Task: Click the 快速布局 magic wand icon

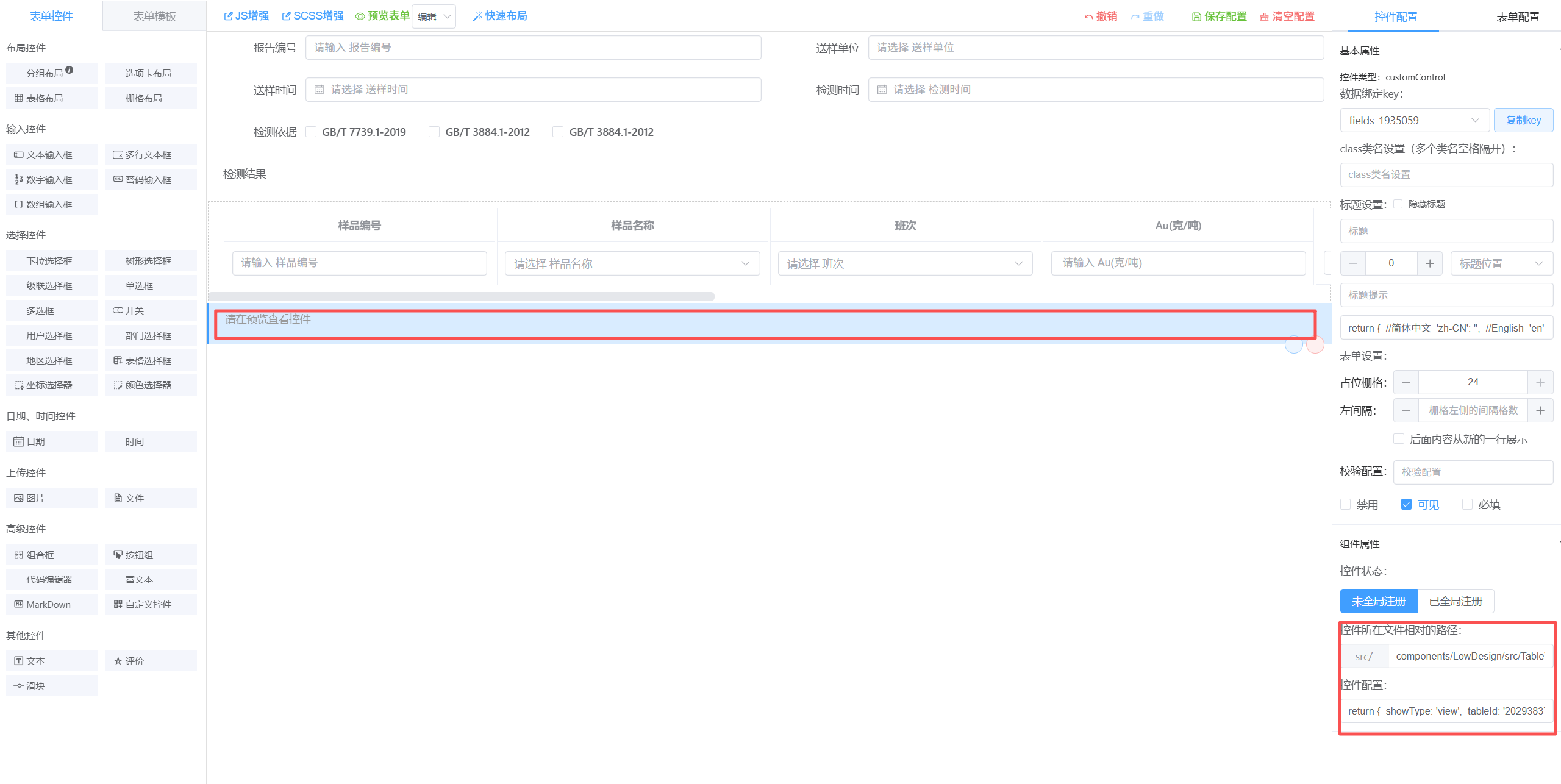Action: (477, 16)
